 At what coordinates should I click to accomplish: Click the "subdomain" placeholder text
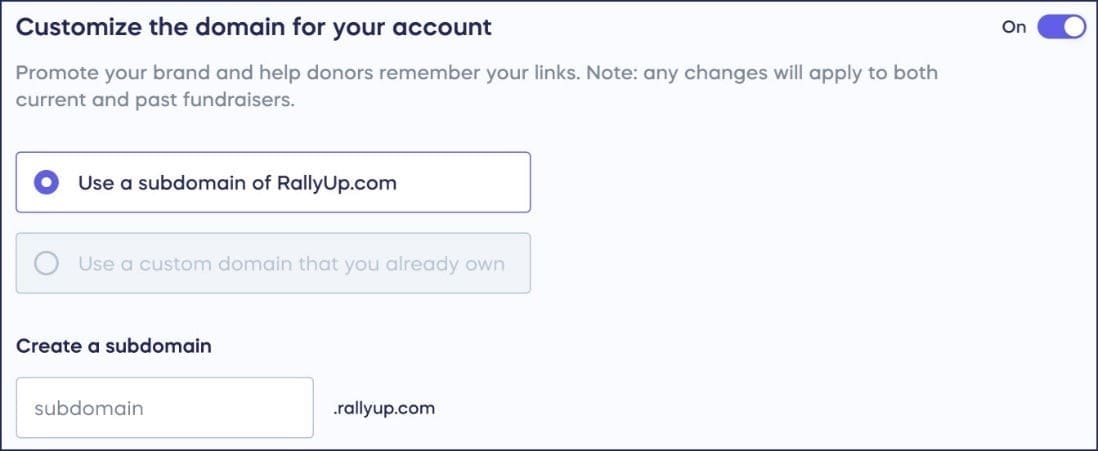point(89,408)
